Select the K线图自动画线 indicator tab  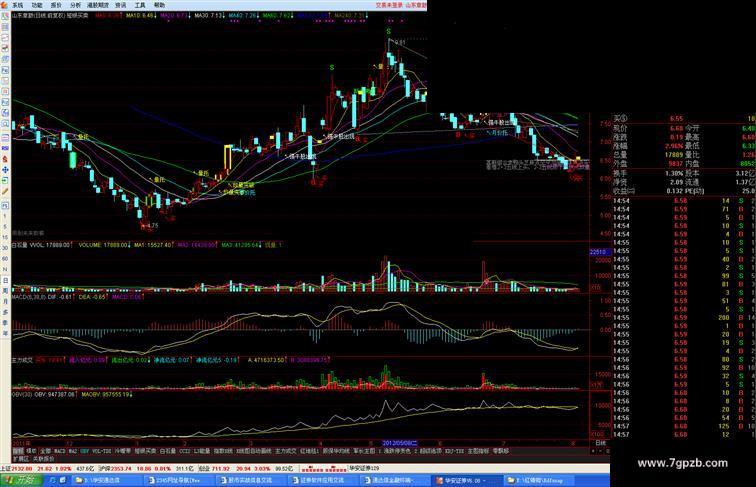pyautogui.click(x=254, y=451)
